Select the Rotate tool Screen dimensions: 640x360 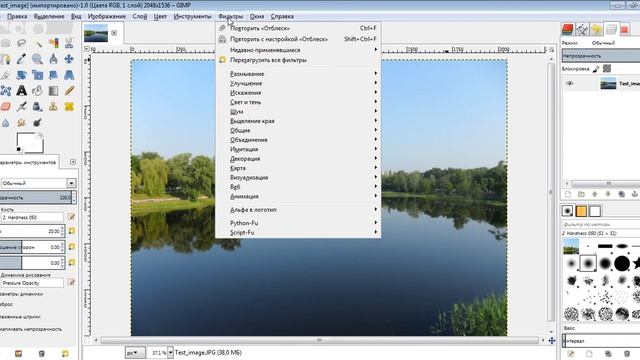coord(21,75)
